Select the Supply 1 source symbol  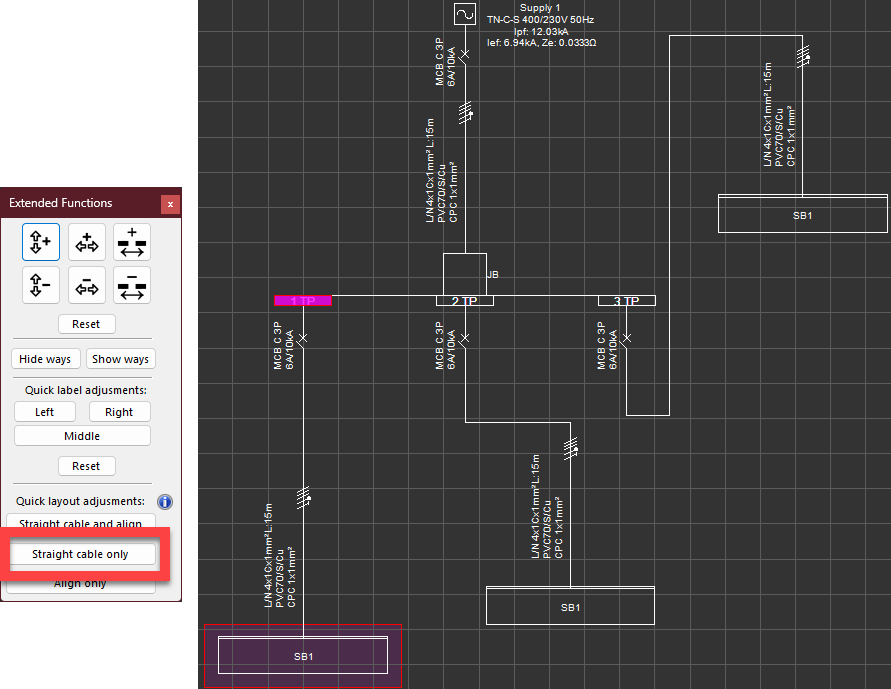[465, 14]
